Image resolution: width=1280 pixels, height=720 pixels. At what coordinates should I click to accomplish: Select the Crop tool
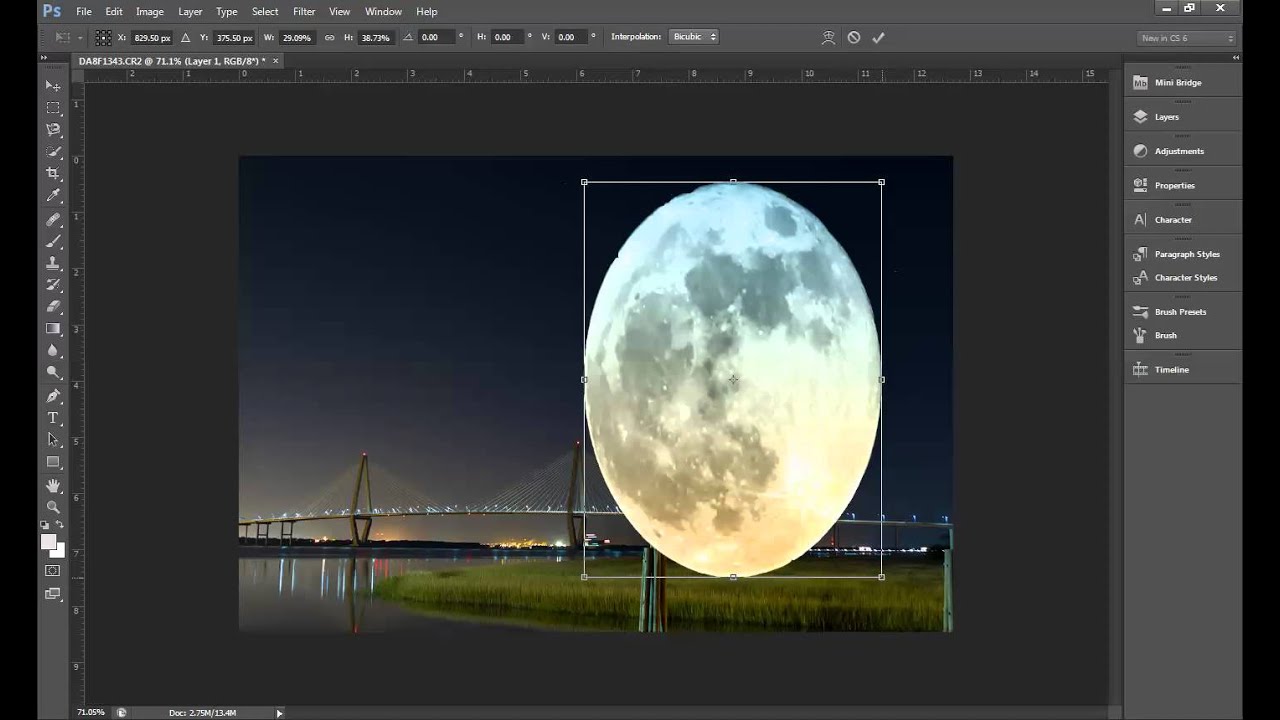tap(53, 173)
